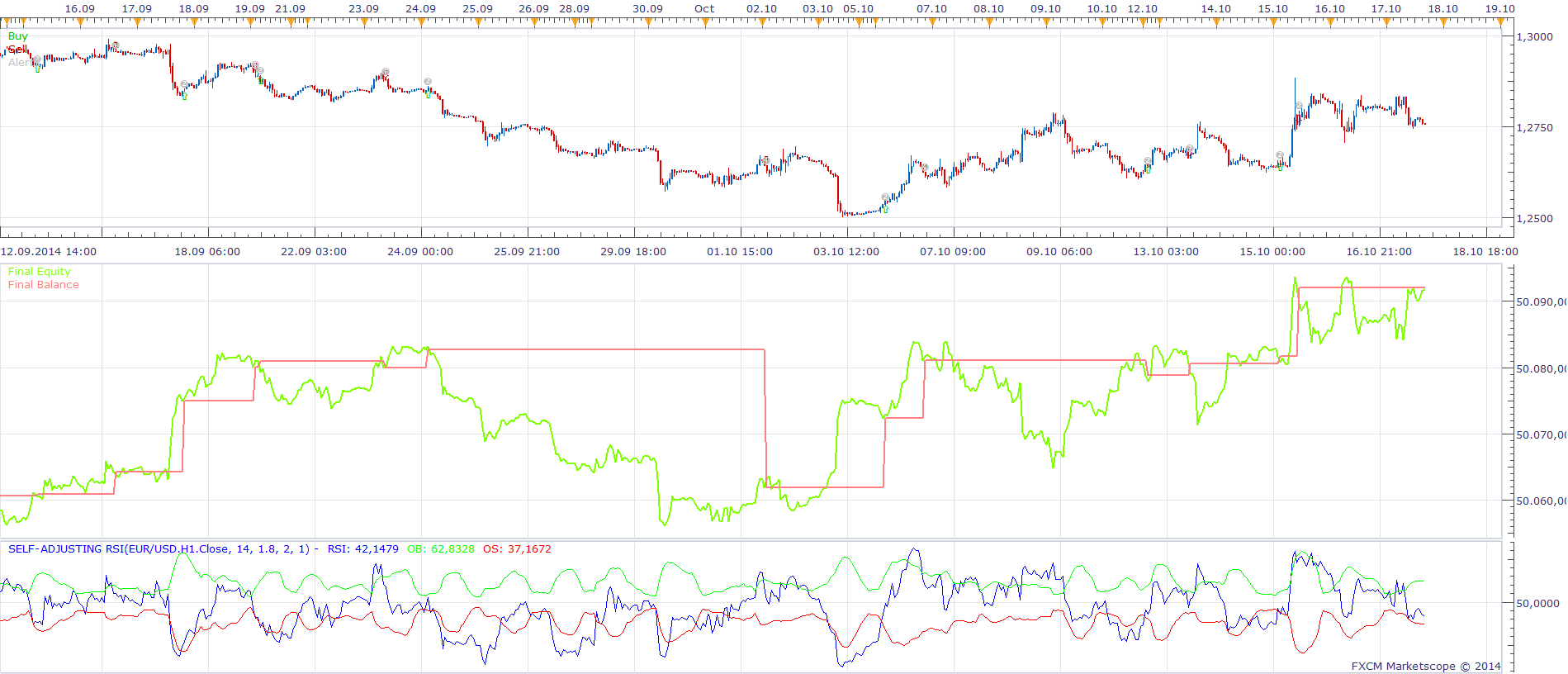This screenshot has height=674, width=1568.
Task: Click the orange marker below date 17.09
Action: pyautogui.click(x=137, y=22)
